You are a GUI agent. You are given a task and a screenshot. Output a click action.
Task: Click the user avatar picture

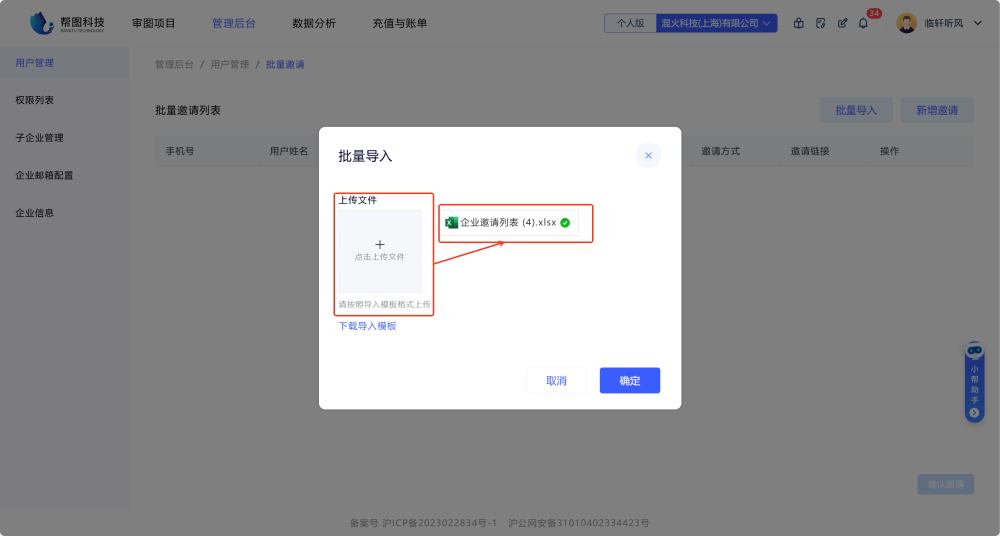pyautogui.click(x=906, y=23)
